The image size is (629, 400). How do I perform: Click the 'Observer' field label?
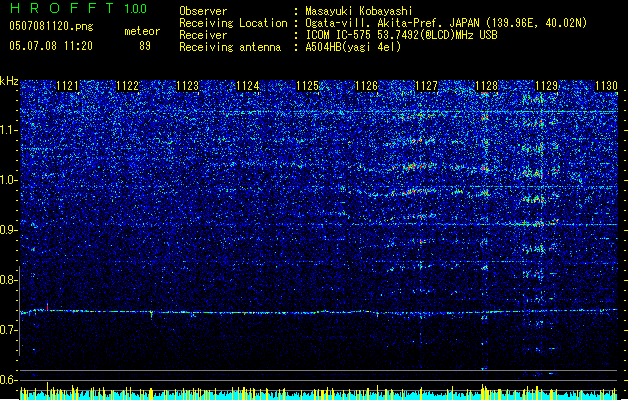coord(203,11)
